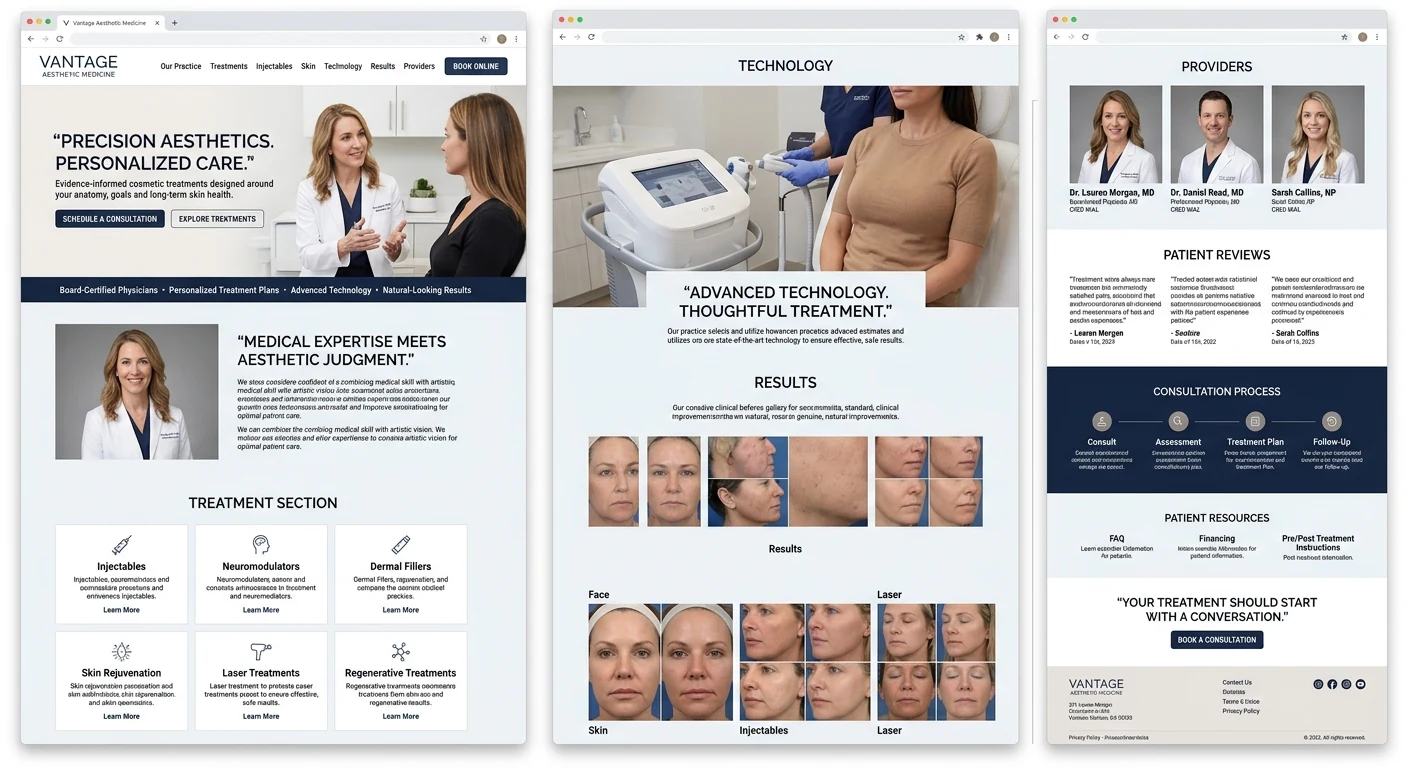Click the Book a Consultation button

tap(1217, 640)
